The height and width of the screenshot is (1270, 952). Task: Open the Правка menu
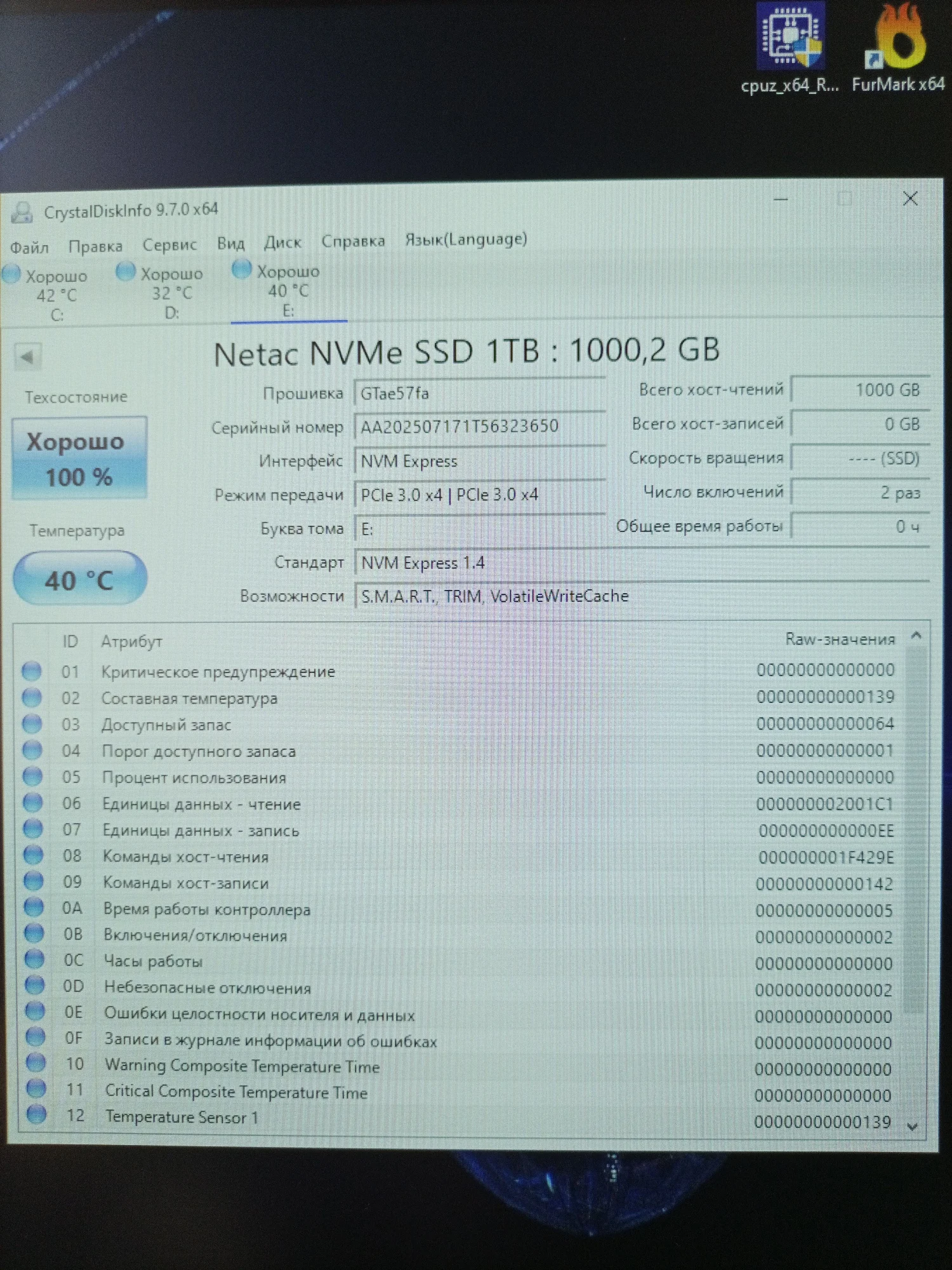point(96,246)
